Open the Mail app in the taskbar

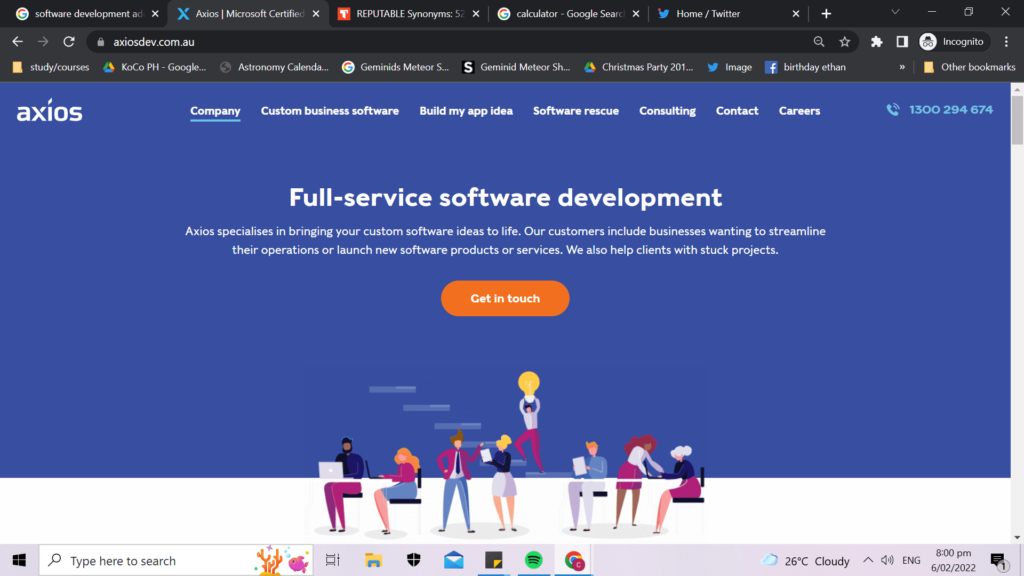pyautogui.click(x=454, y=560)
